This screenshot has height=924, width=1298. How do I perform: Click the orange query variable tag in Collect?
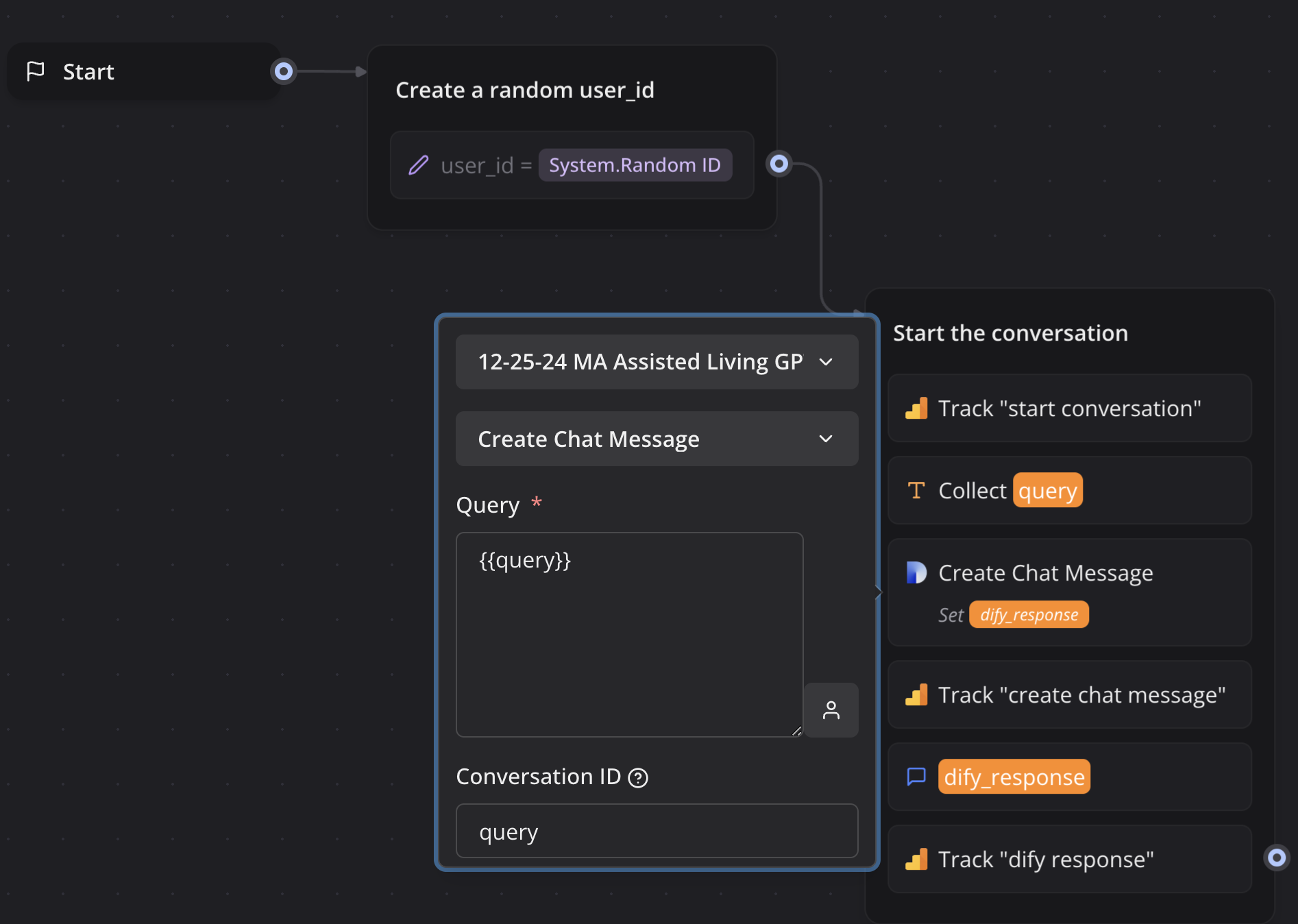1047,491
